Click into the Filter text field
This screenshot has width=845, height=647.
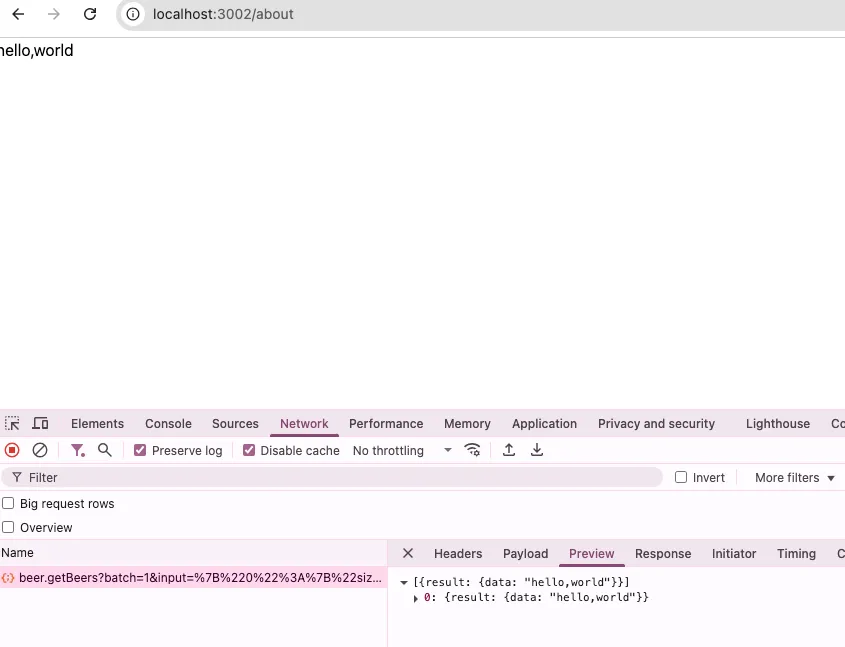[x=332, y=477]
